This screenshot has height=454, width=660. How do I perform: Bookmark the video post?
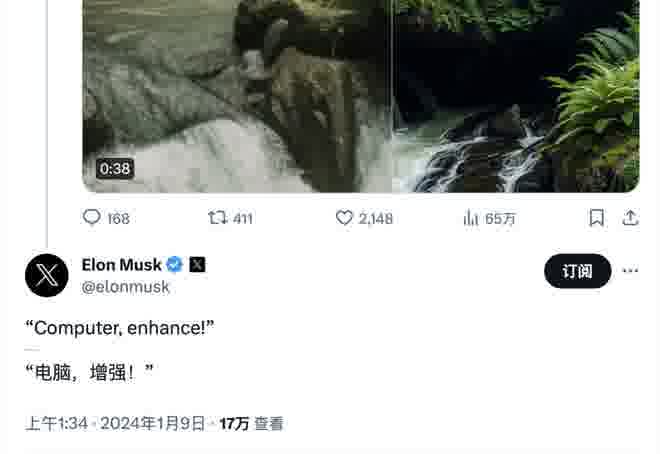(596, 218)
